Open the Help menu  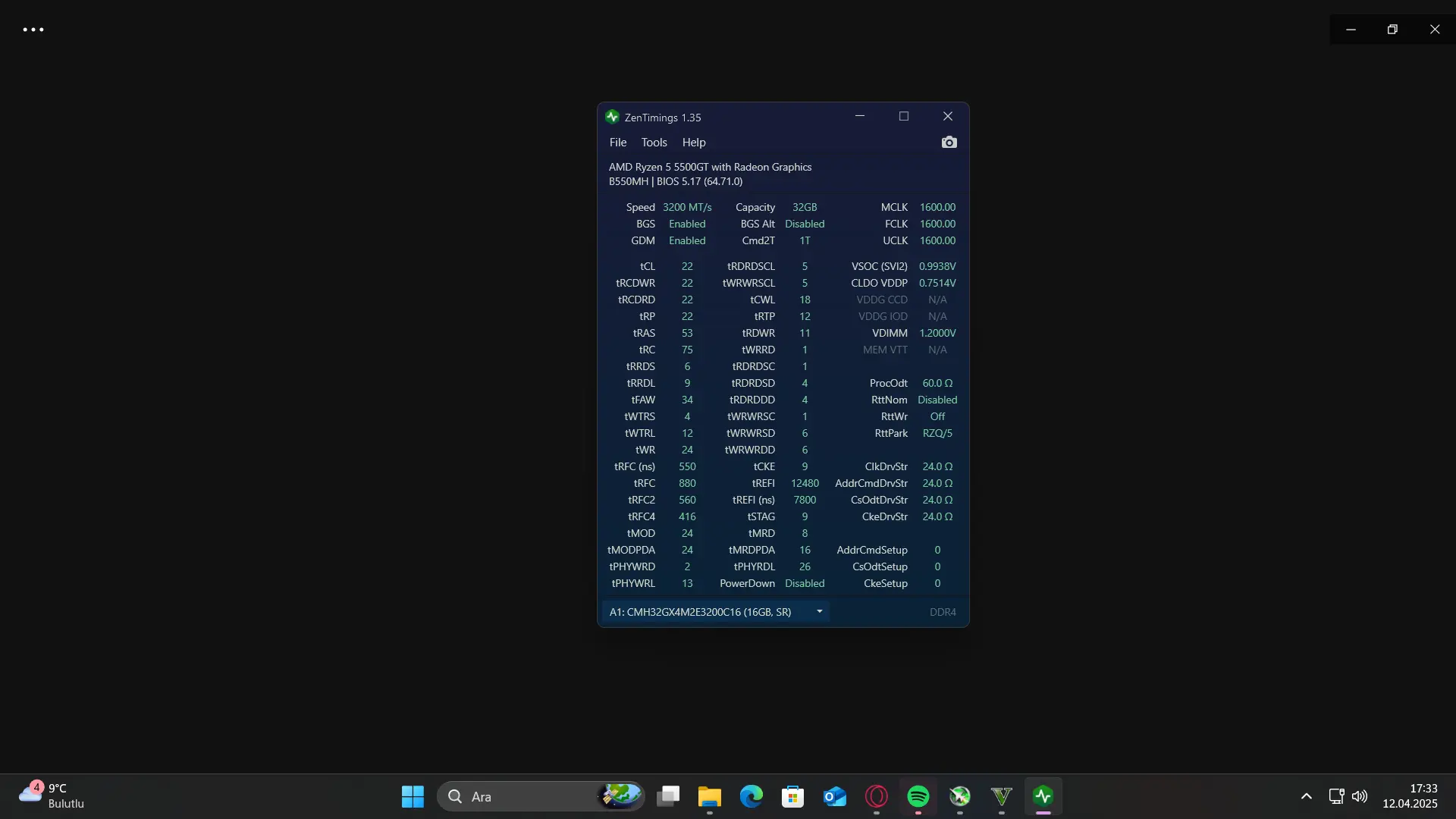tap(694, 143)
